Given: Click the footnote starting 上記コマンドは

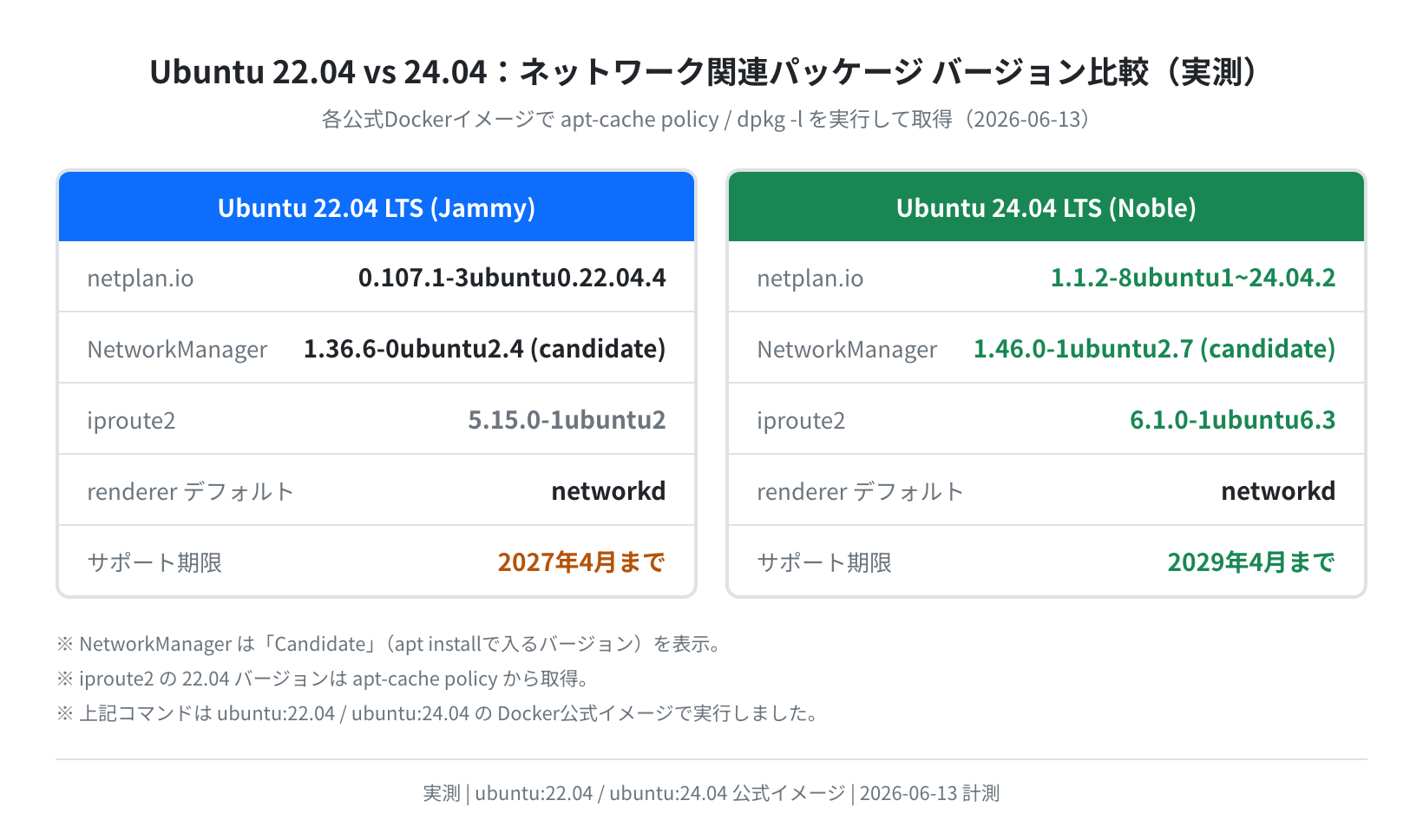Looking at the screenshot, I should pyautogui.click(x=438, y=713).
